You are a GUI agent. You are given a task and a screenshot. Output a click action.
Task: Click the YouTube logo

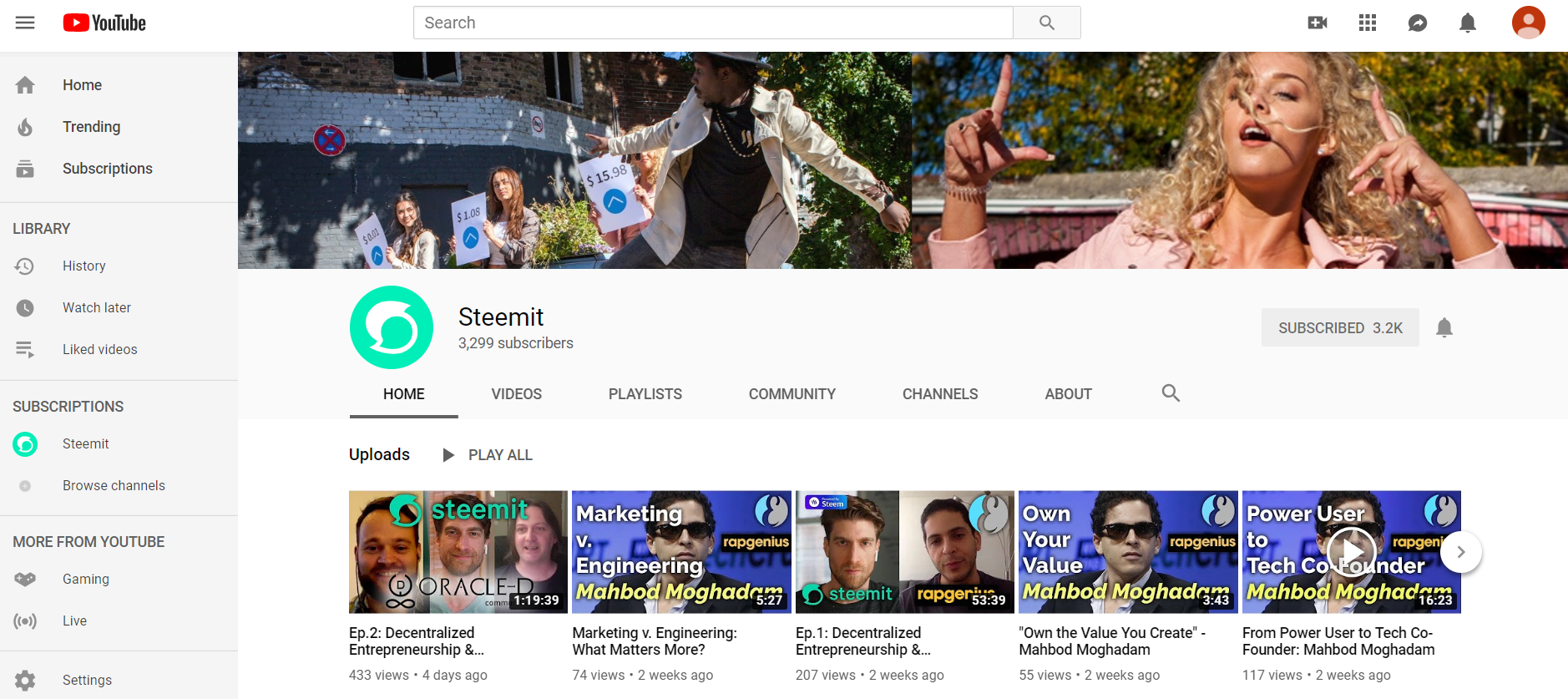pyautogui.click(x=104, y=23)
